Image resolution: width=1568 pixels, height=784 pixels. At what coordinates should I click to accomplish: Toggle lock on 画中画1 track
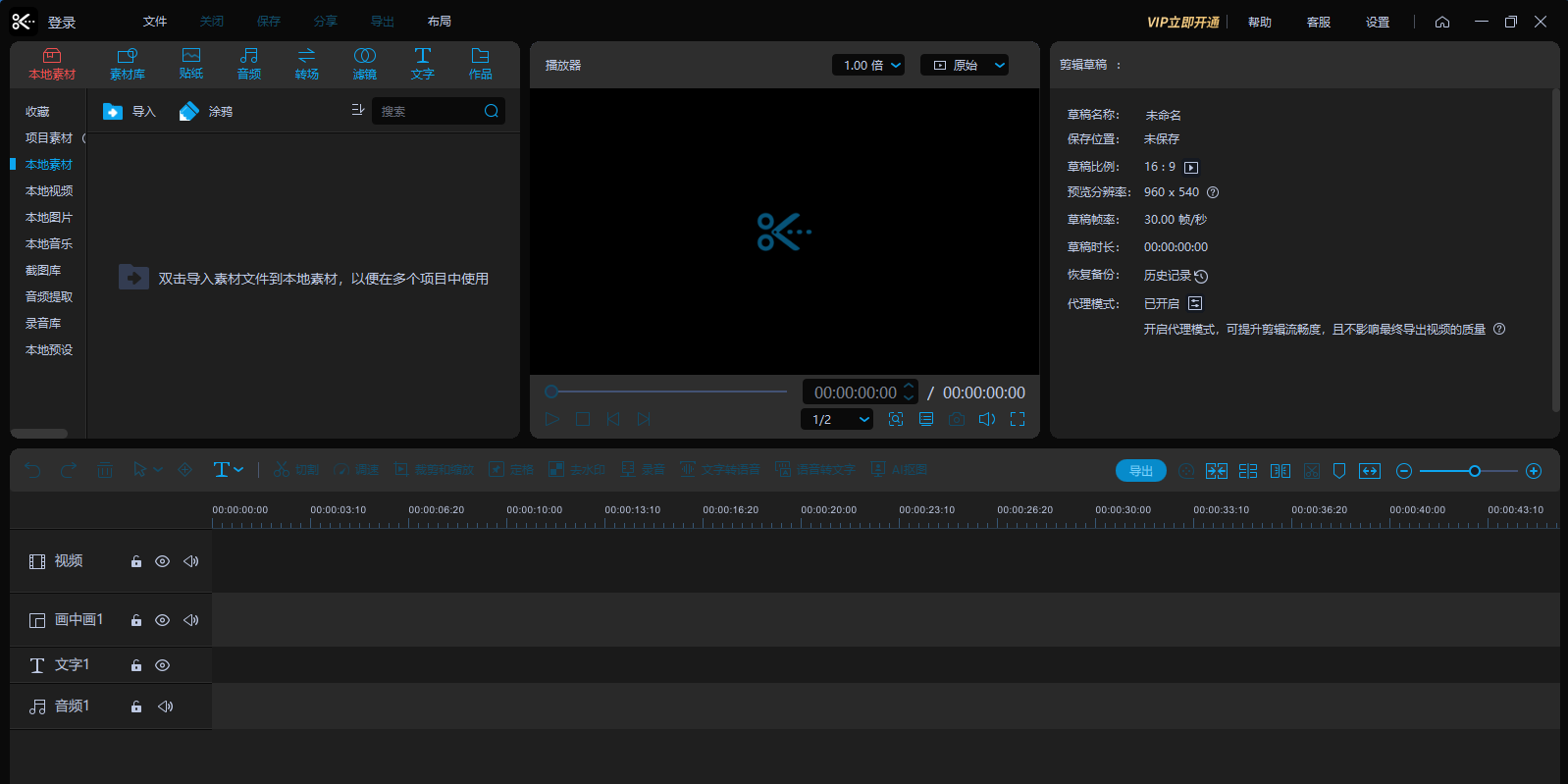[136, 620]
